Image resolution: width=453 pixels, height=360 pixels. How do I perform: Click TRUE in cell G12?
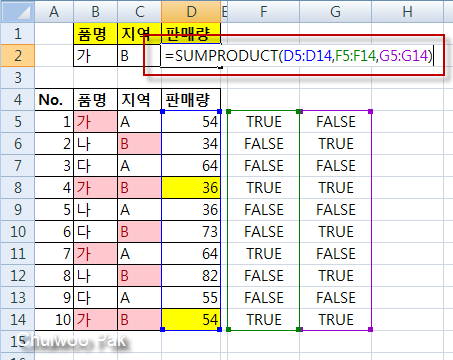[336, 276]
